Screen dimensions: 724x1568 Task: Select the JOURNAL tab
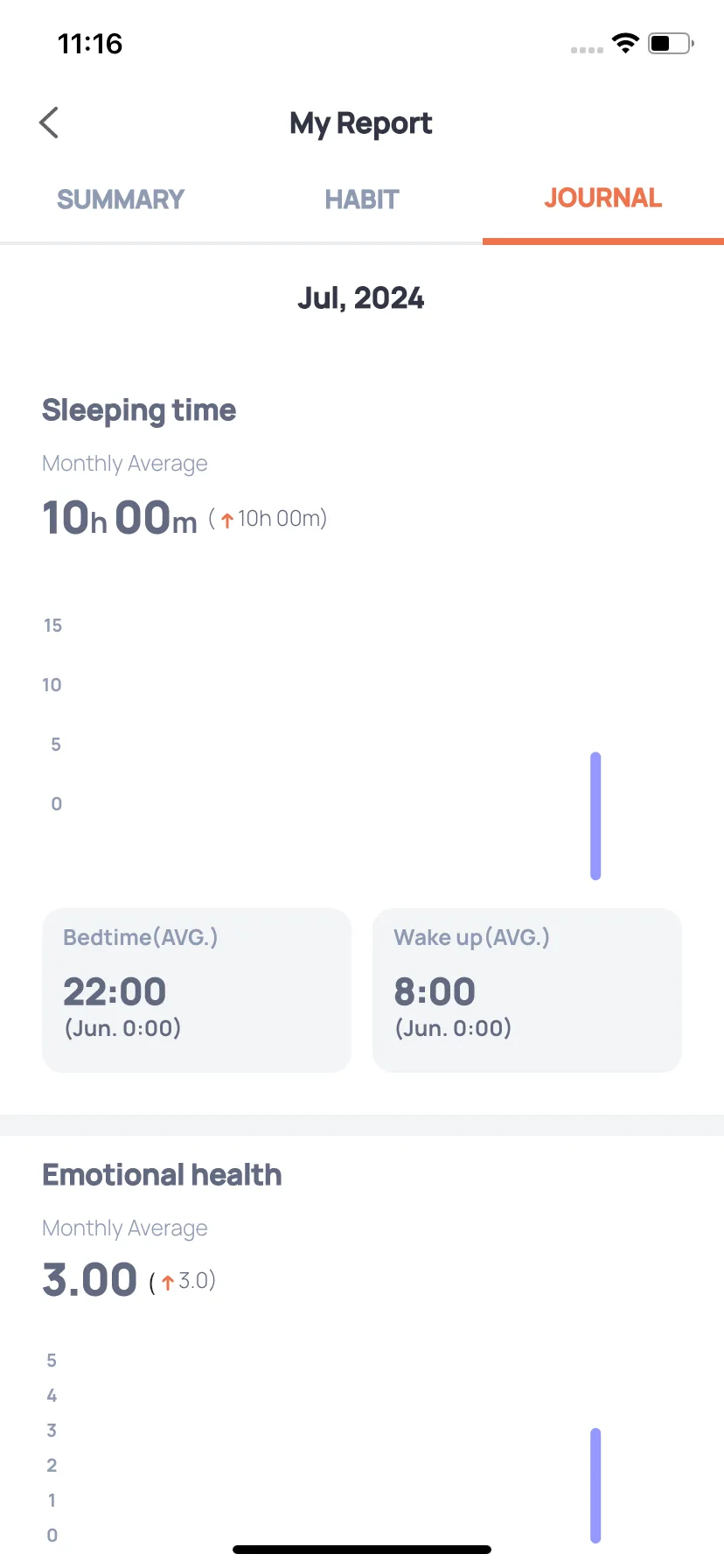coord(602,198)
